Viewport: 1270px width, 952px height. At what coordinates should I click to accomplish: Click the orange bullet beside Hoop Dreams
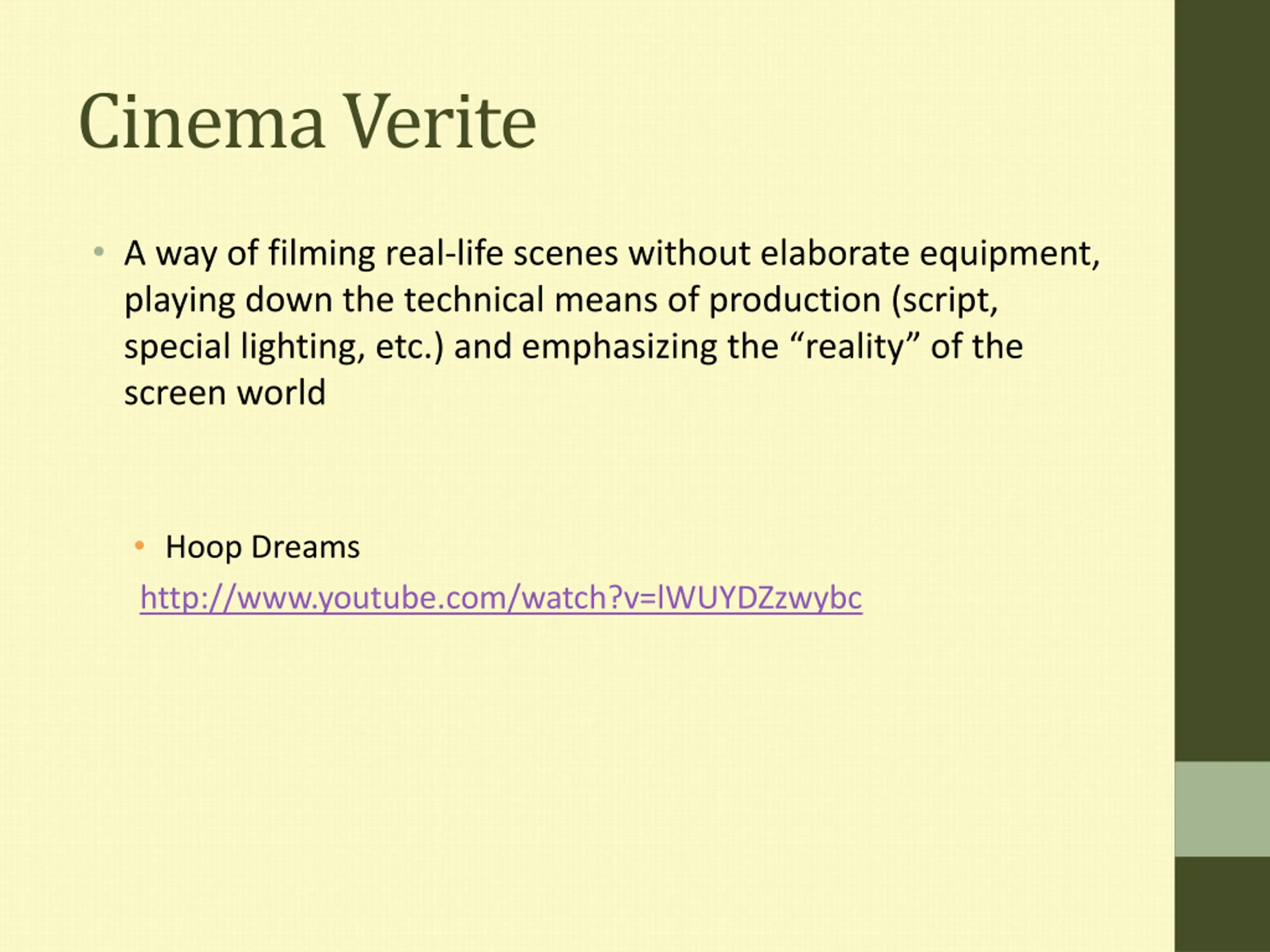tap(139, 544)
